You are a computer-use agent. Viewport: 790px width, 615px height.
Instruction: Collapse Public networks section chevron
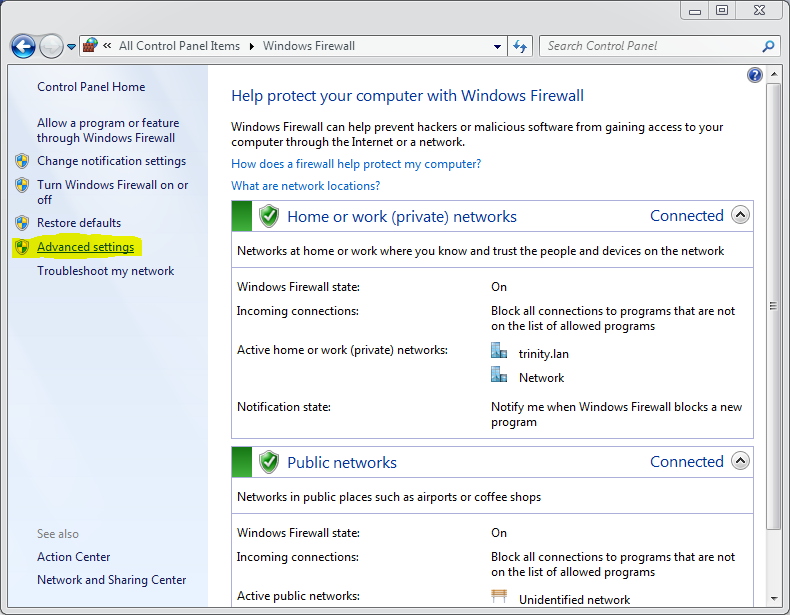pyautogui.click(x=740, y=461)
